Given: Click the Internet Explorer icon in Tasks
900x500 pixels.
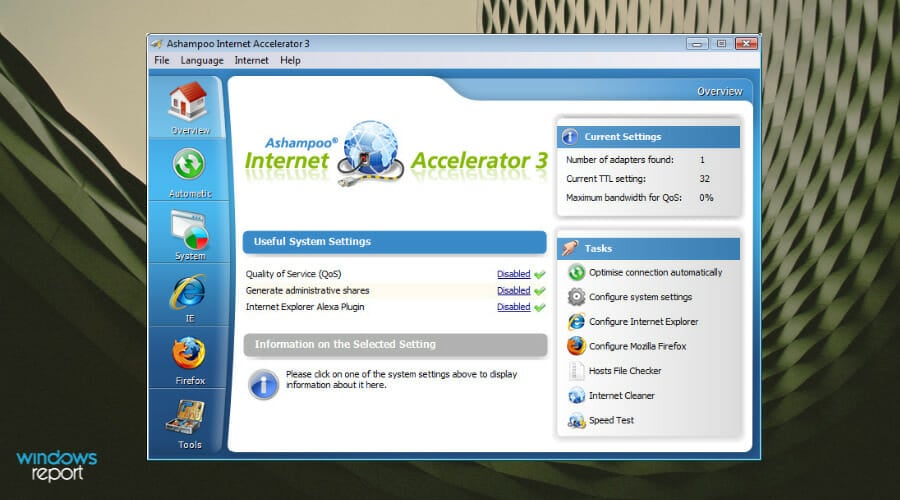Looking at the screenshot, I should (x=576, y=321).
